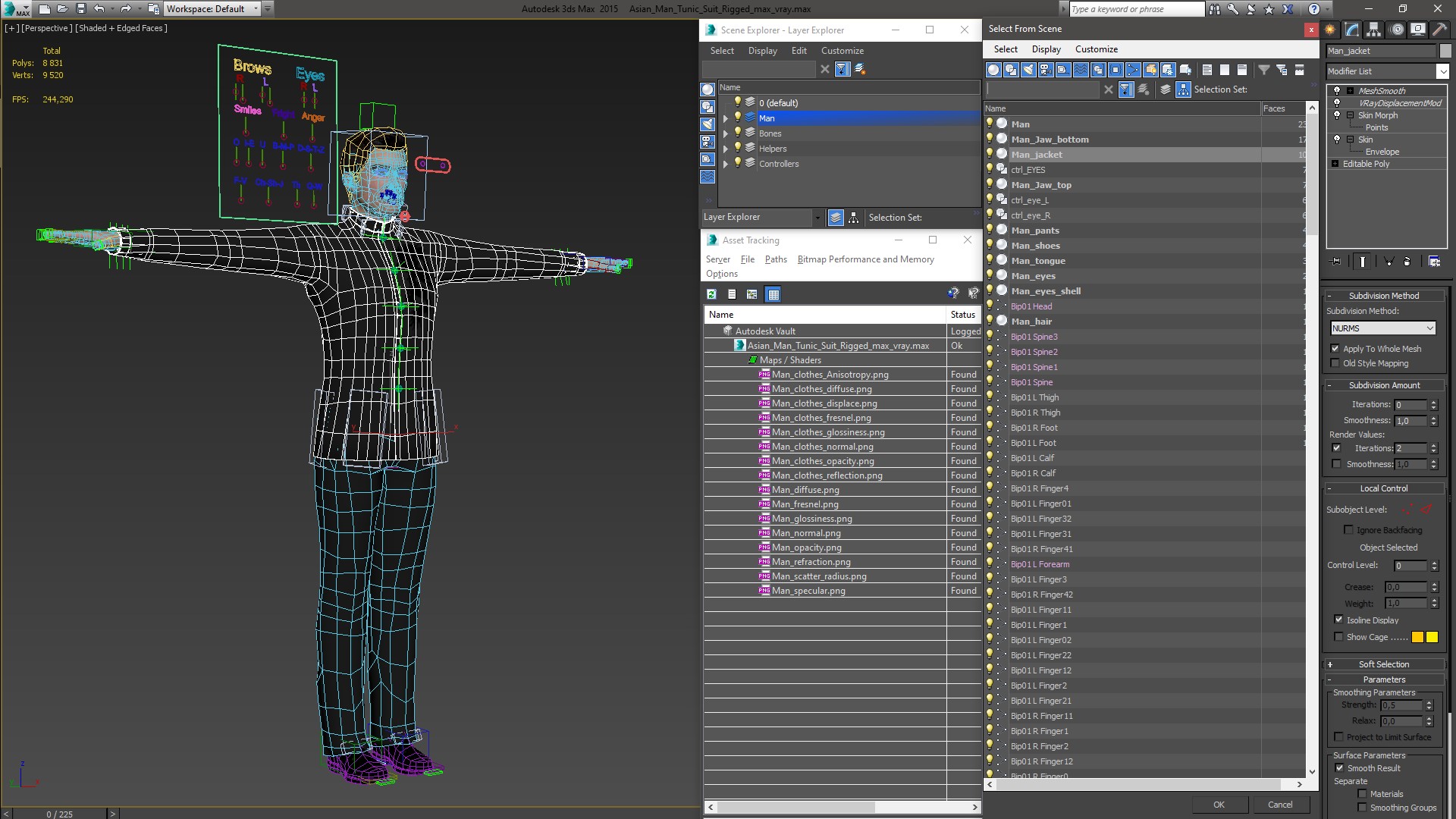This screenshot has height=819, width=1456.
Task: Click the MeshSmooth modifier icon
Action: coord(1337,91)
